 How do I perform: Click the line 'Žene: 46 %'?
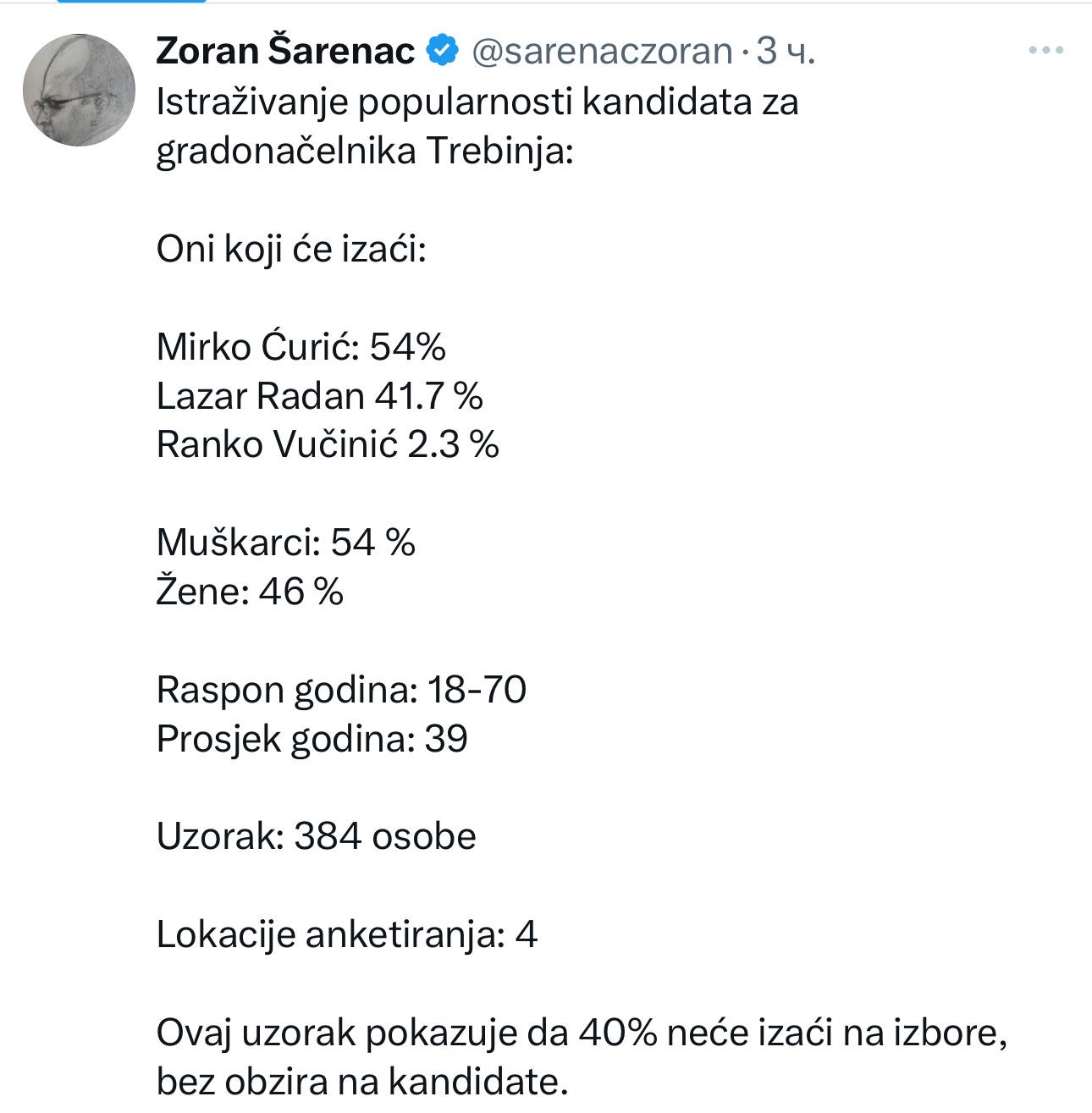pos(250,591)
